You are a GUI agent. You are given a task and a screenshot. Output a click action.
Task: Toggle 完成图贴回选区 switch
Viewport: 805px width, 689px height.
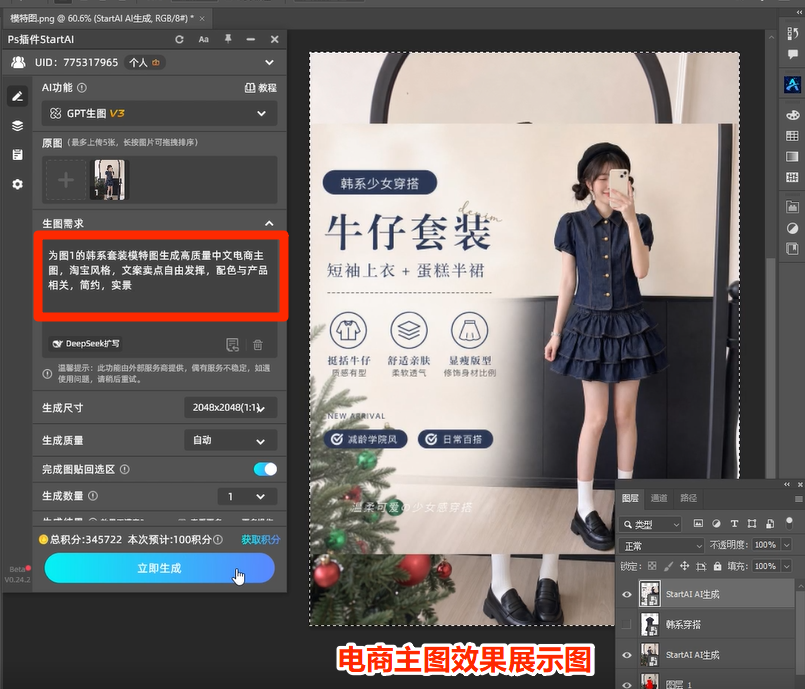click(x=265, y=469)
